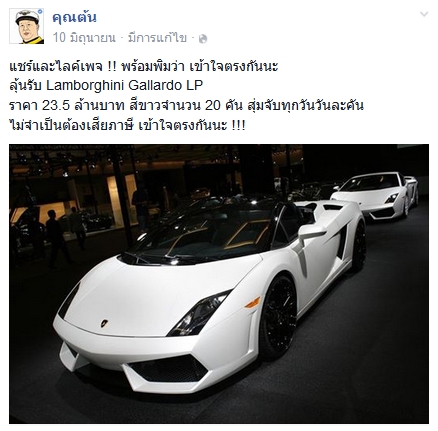This screenshot has width=438, height=431.
Task: Click the black front wheel of the car
Action: 278,317
